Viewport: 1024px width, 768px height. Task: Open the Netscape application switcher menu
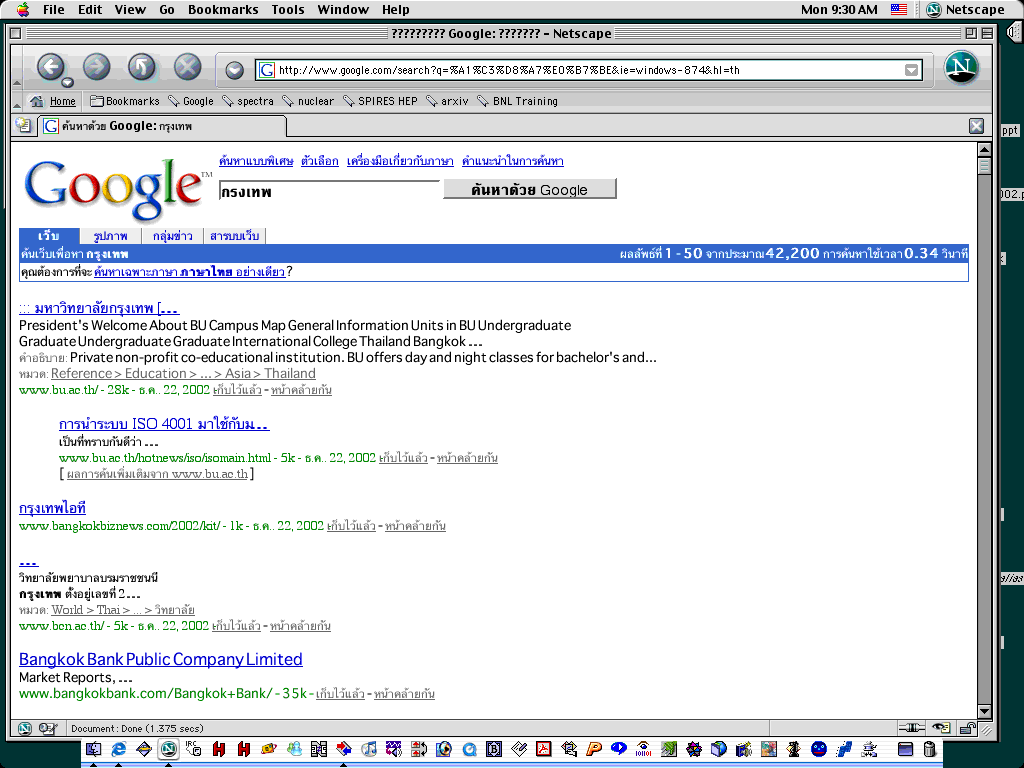pos(965,10)
